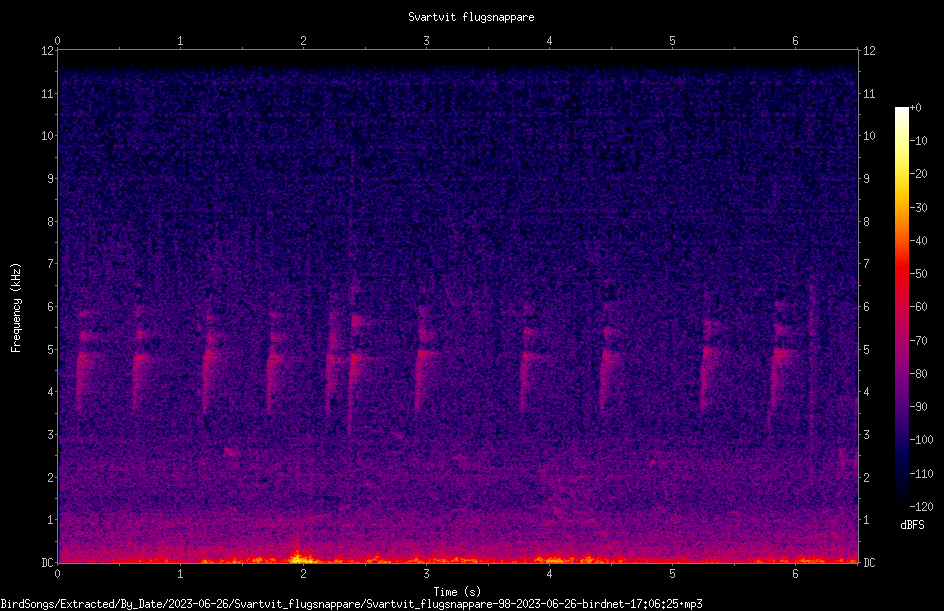Click the '-60' value on the color scale

point(918,307)
